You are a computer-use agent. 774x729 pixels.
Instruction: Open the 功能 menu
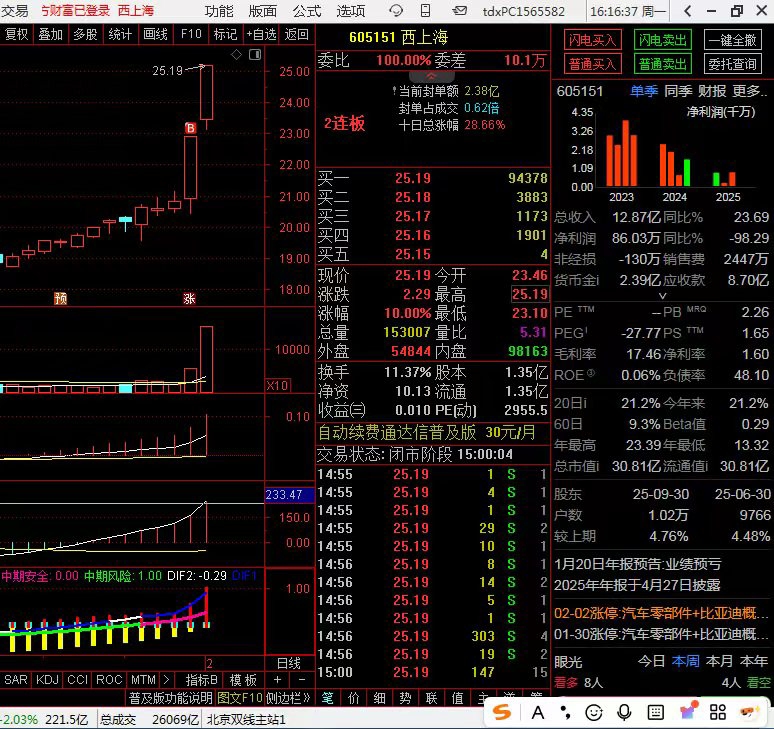[x=219, y=11]
